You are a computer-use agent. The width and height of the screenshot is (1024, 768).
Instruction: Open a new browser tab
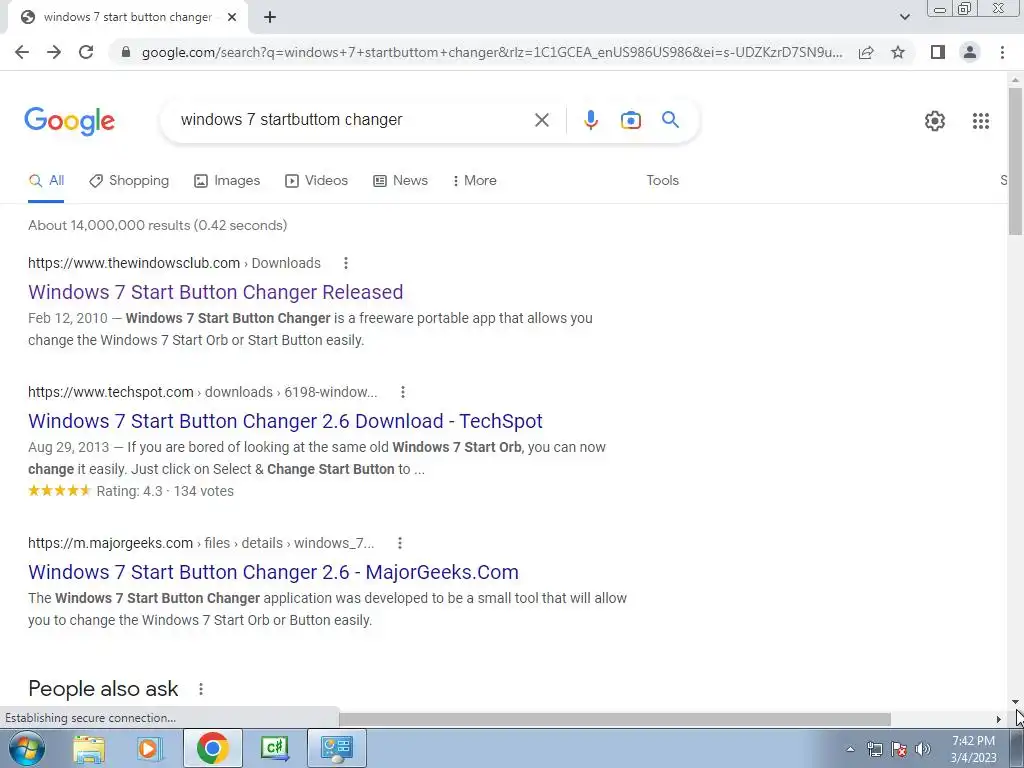pyautogui.click(x=270, y=17)
